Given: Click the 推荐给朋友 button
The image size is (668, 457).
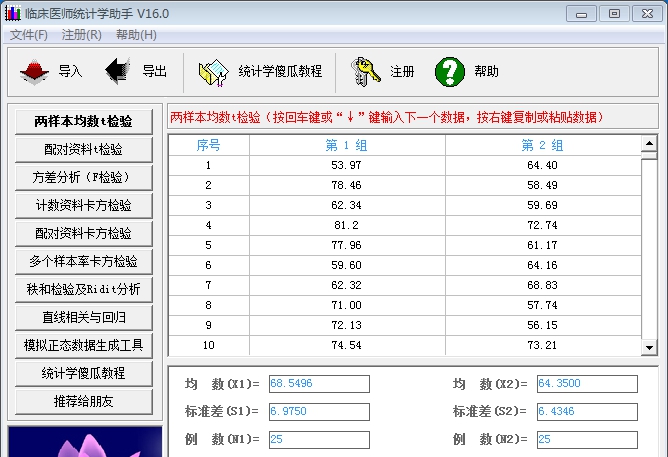Looking at the screenshot, I should pos(84,402).
